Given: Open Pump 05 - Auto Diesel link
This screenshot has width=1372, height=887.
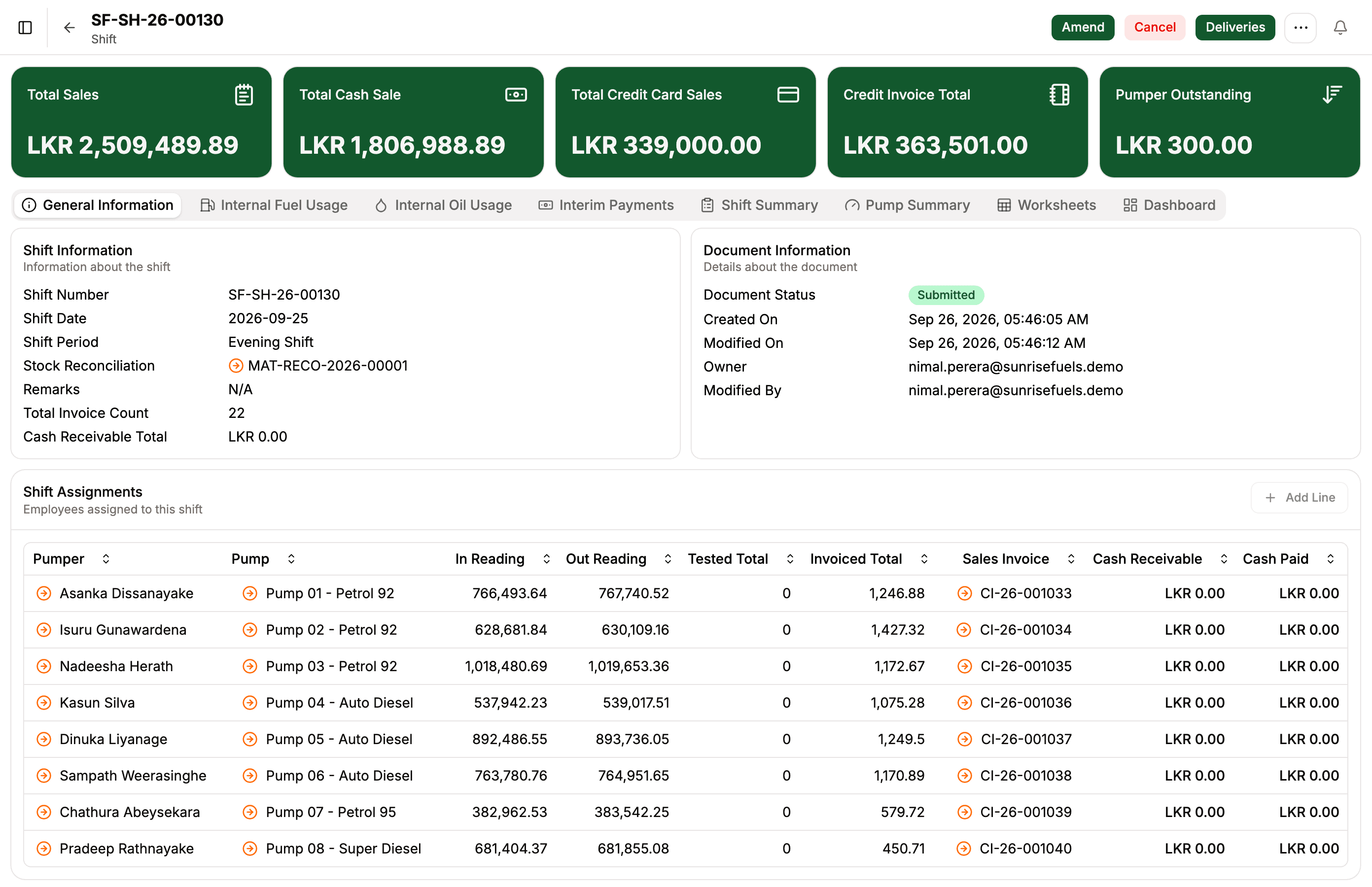Looking at the screenshot, I should pyautogui.click(x=339, y=739).
